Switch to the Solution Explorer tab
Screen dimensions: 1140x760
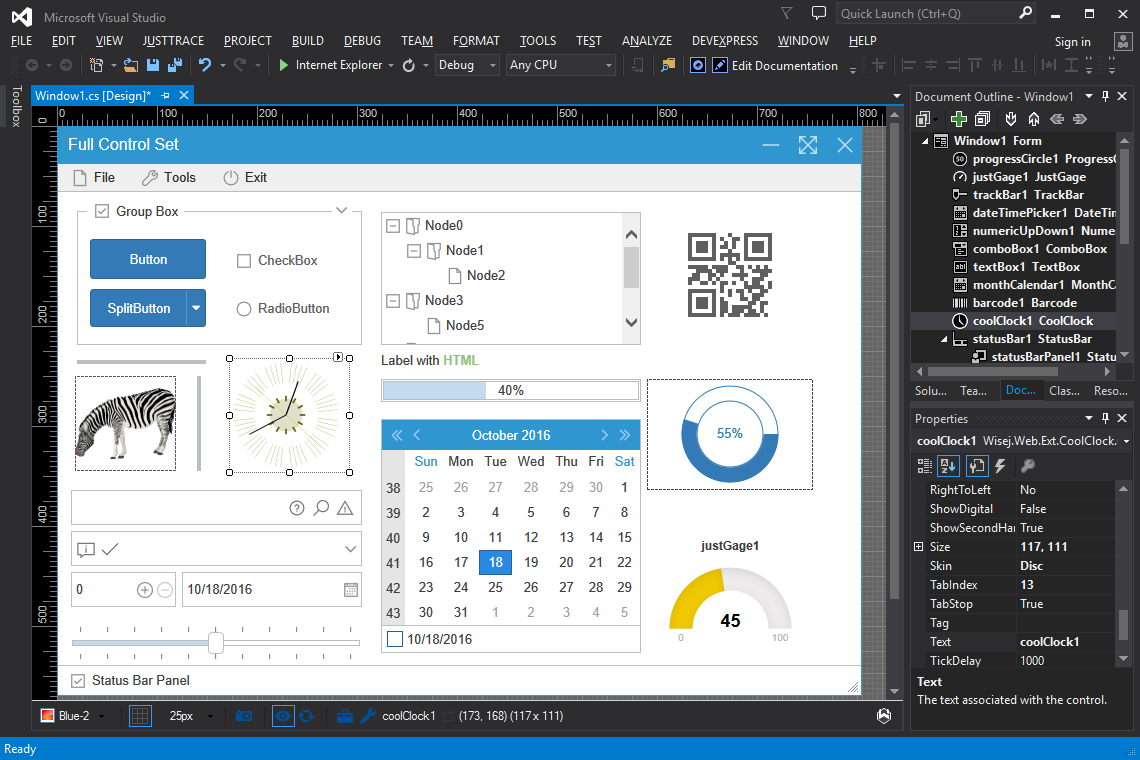pos(931,391)
